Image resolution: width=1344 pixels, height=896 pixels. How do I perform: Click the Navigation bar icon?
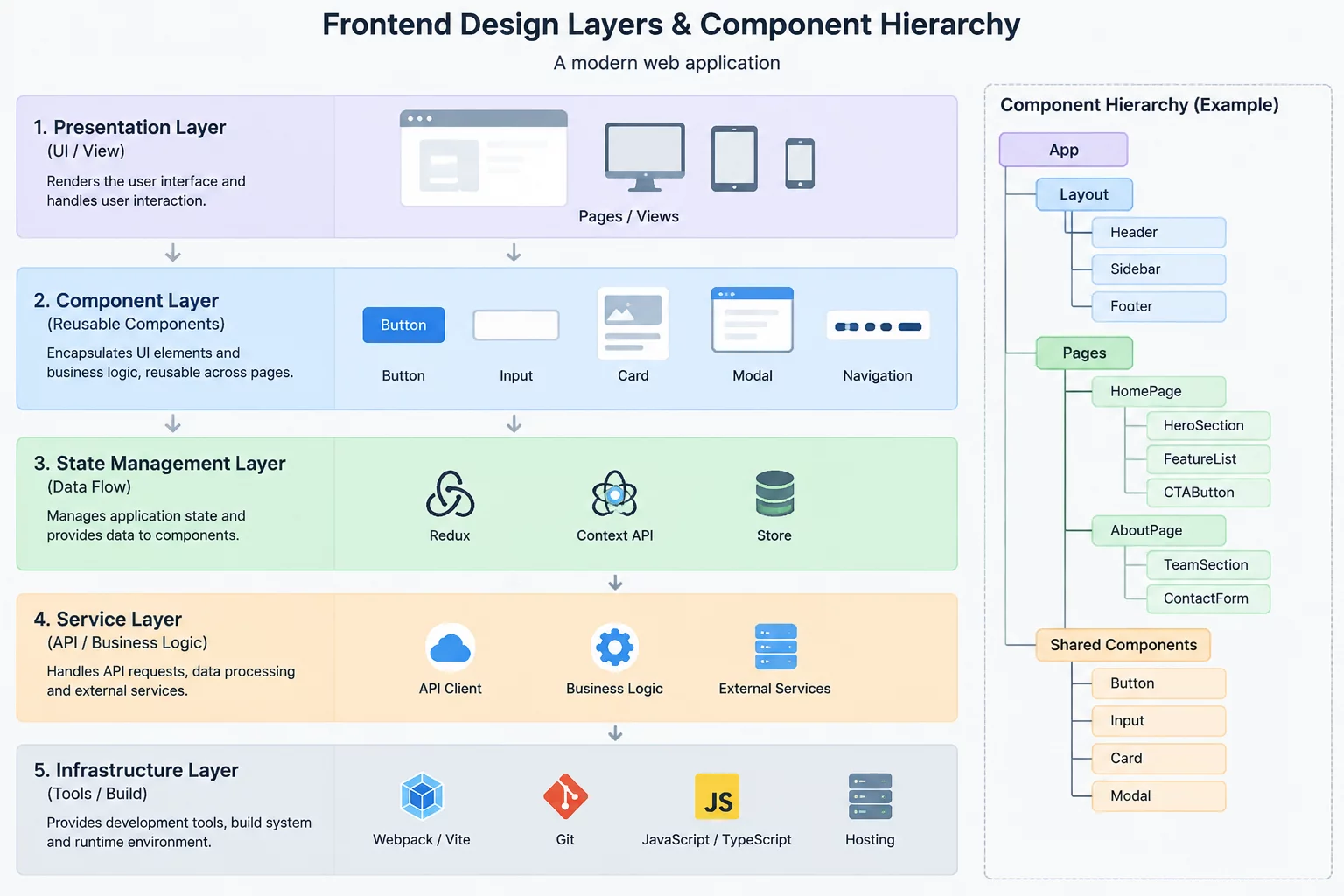tap(878, 326)
